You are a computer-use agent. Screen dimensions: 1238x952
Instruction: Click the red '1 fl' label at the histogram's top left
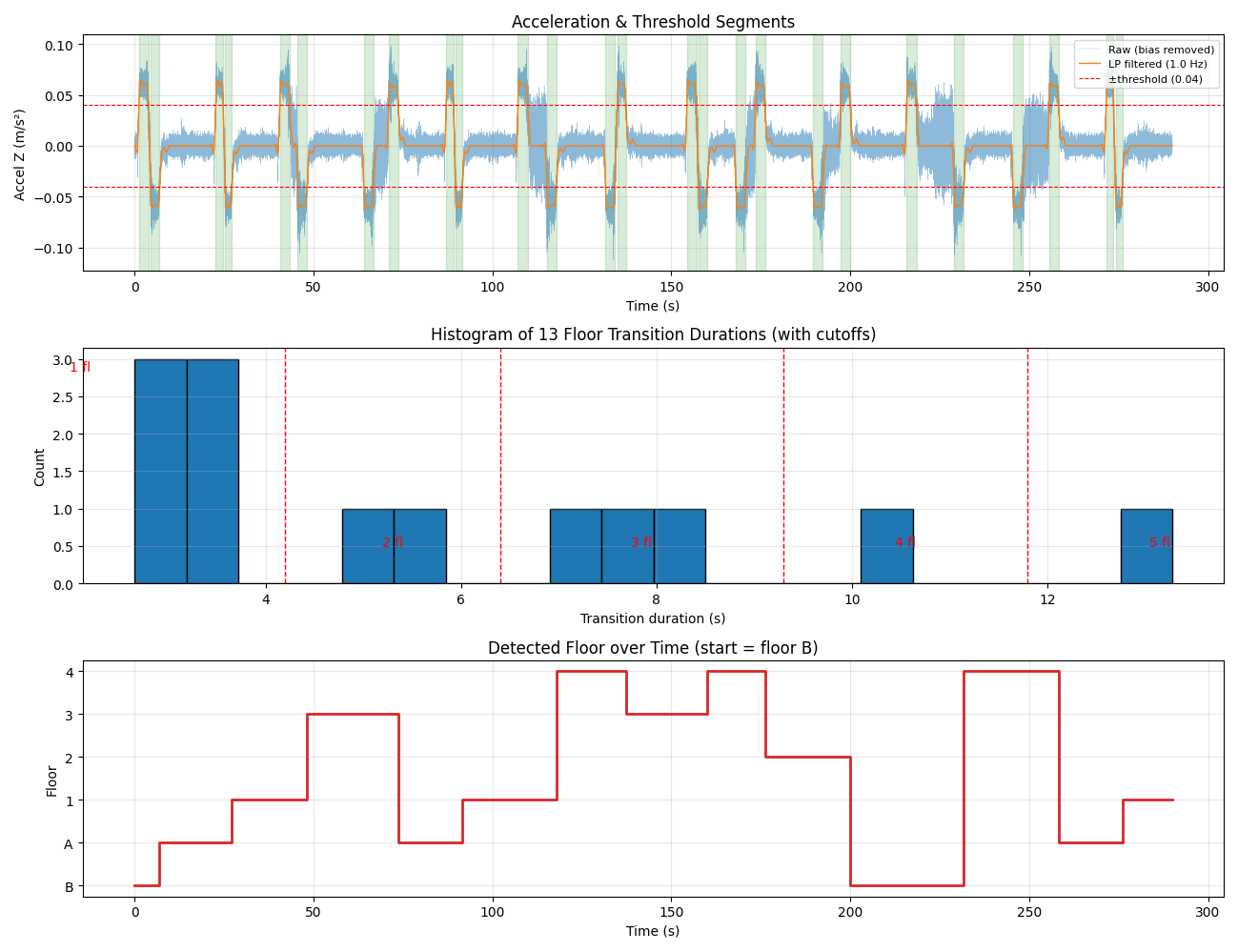tap(80, 367)
